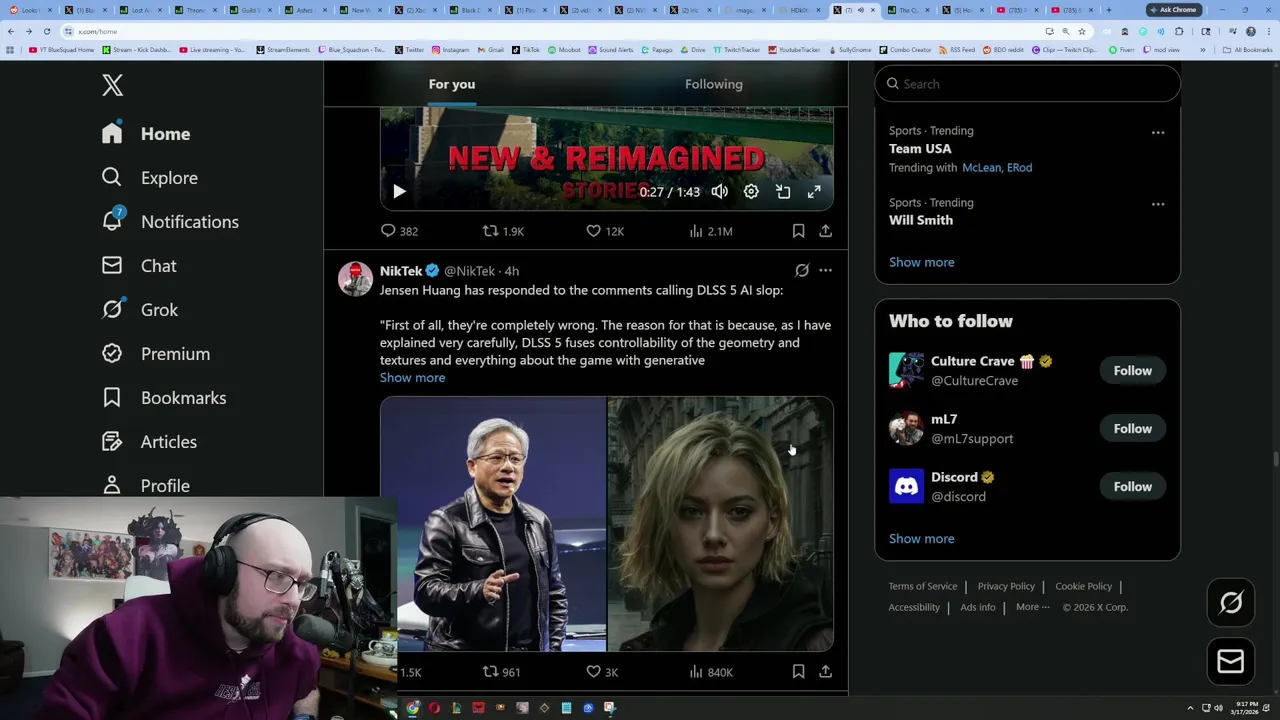Mute the video with the speaker icon

(720, 192)
